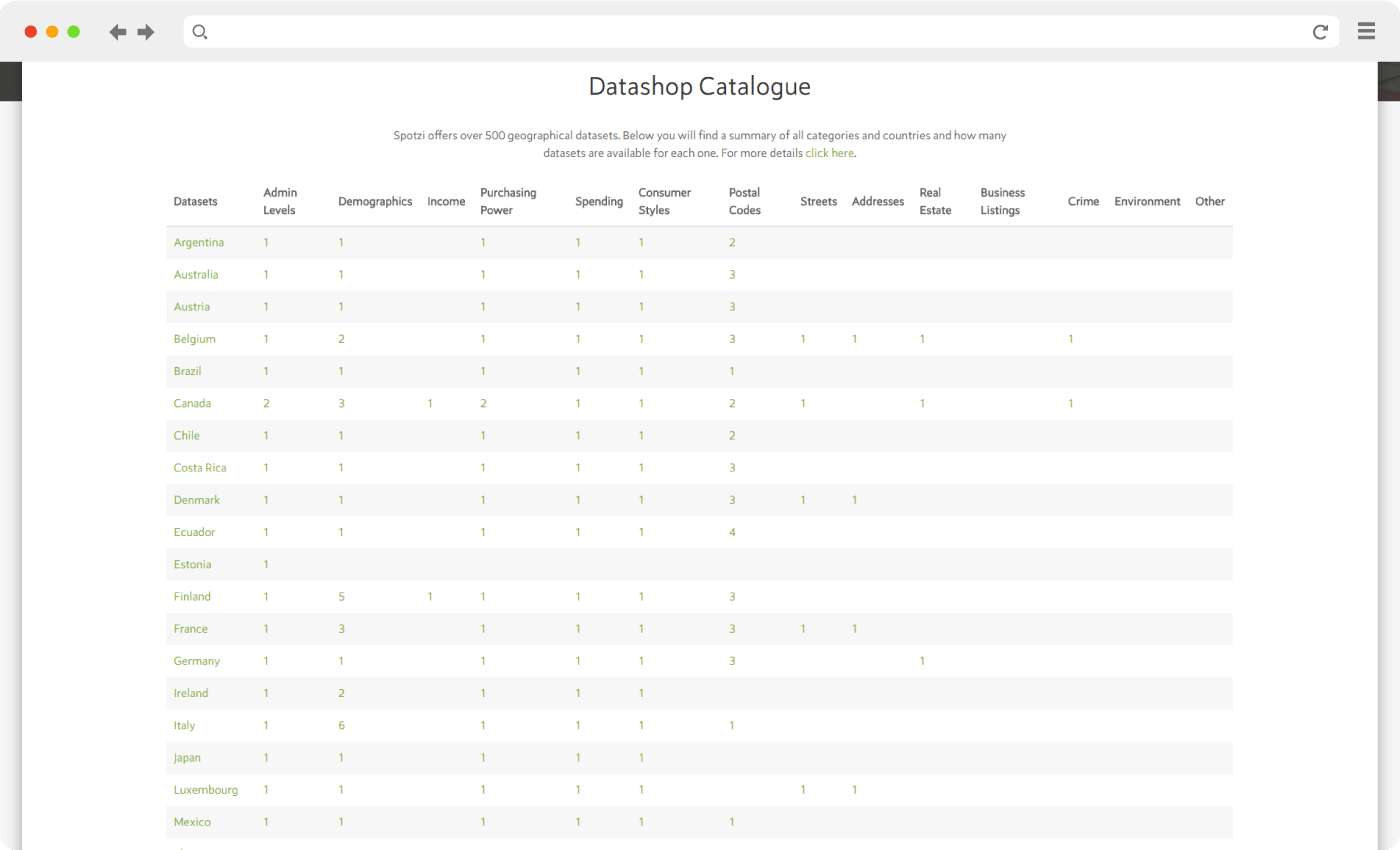Open the Brazil datasets link
Image resolution: width=1400 pixels, height=850 pixels.
click(x=188, y=371)
